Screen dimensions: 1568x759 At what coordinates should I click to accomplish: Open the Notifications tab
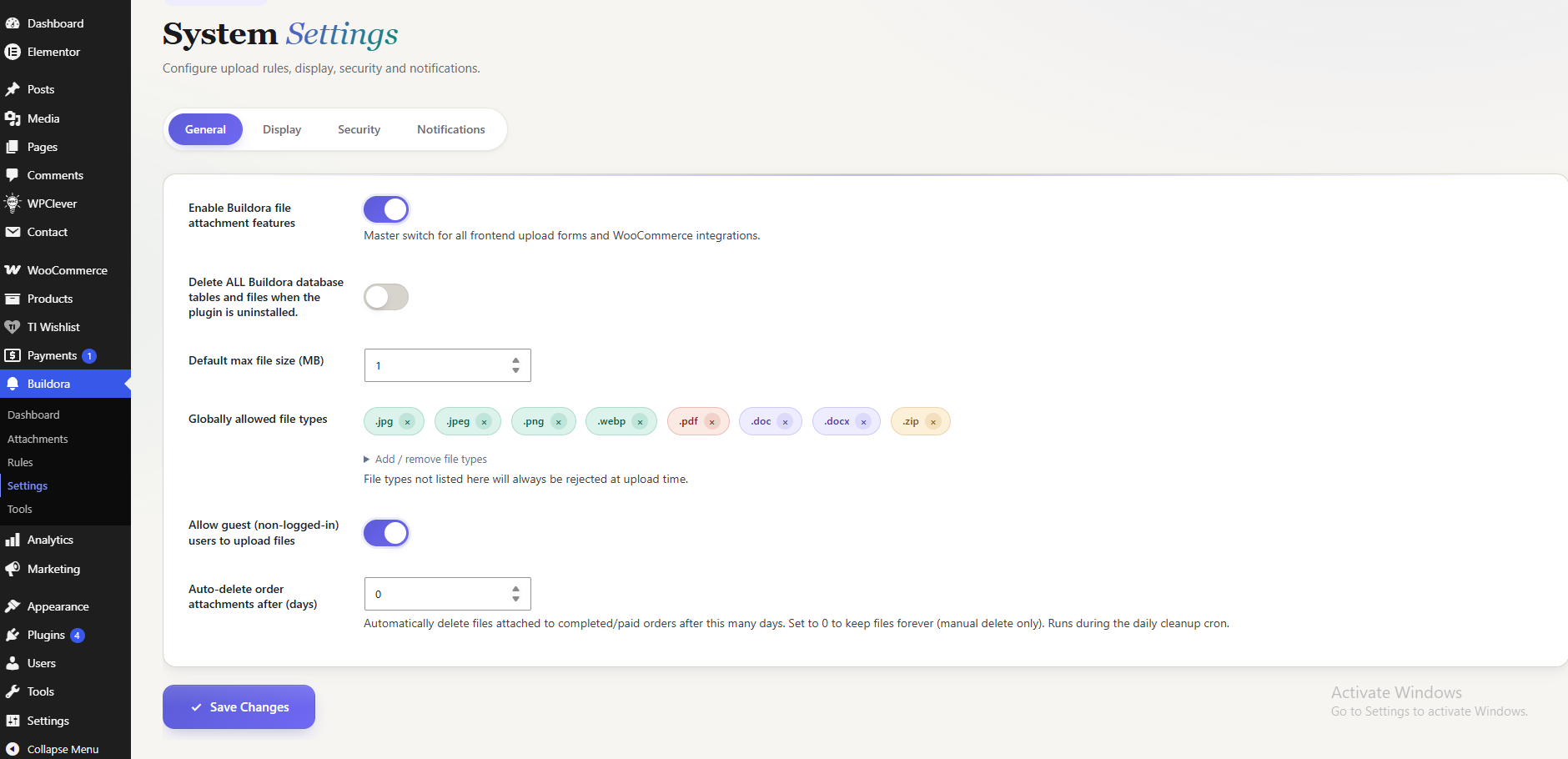coord(451,129)
